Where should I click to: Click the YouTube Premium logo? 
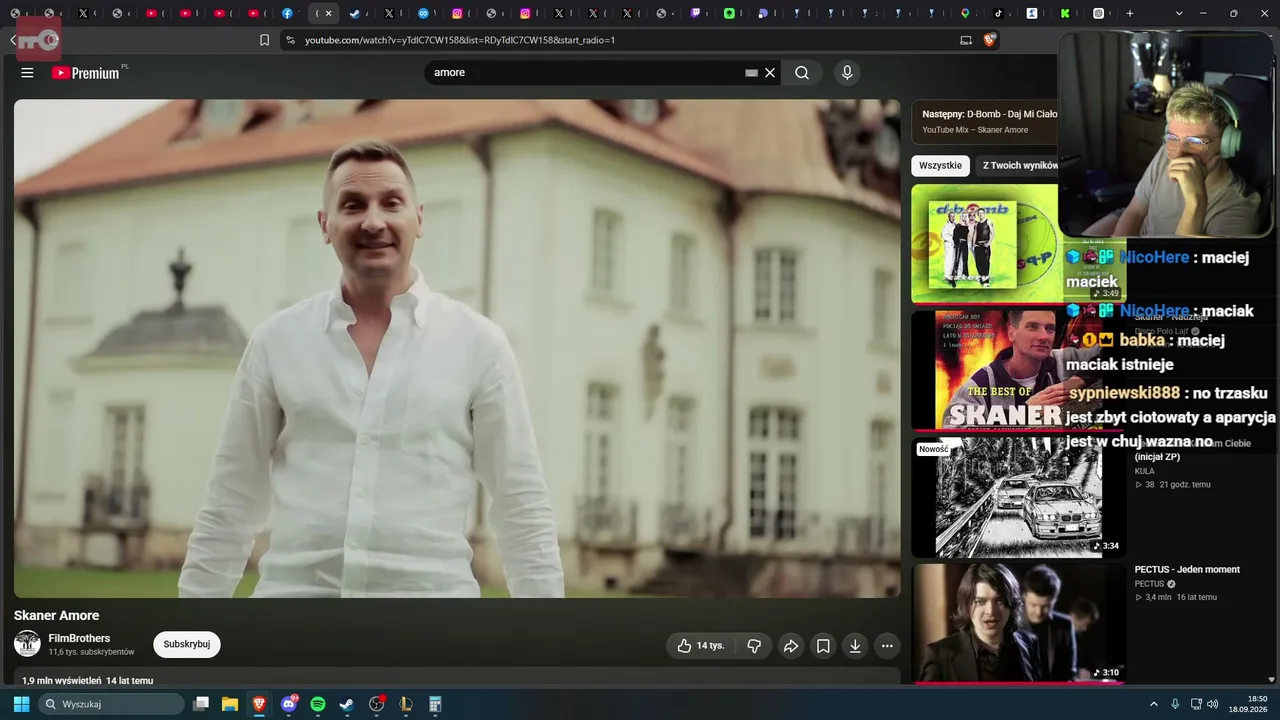tap(86, 73)
